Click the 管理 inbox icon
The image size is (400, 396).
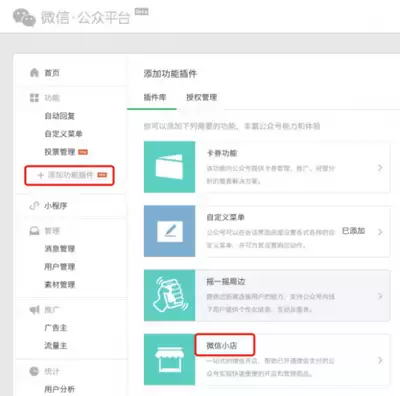coord(34,231)
